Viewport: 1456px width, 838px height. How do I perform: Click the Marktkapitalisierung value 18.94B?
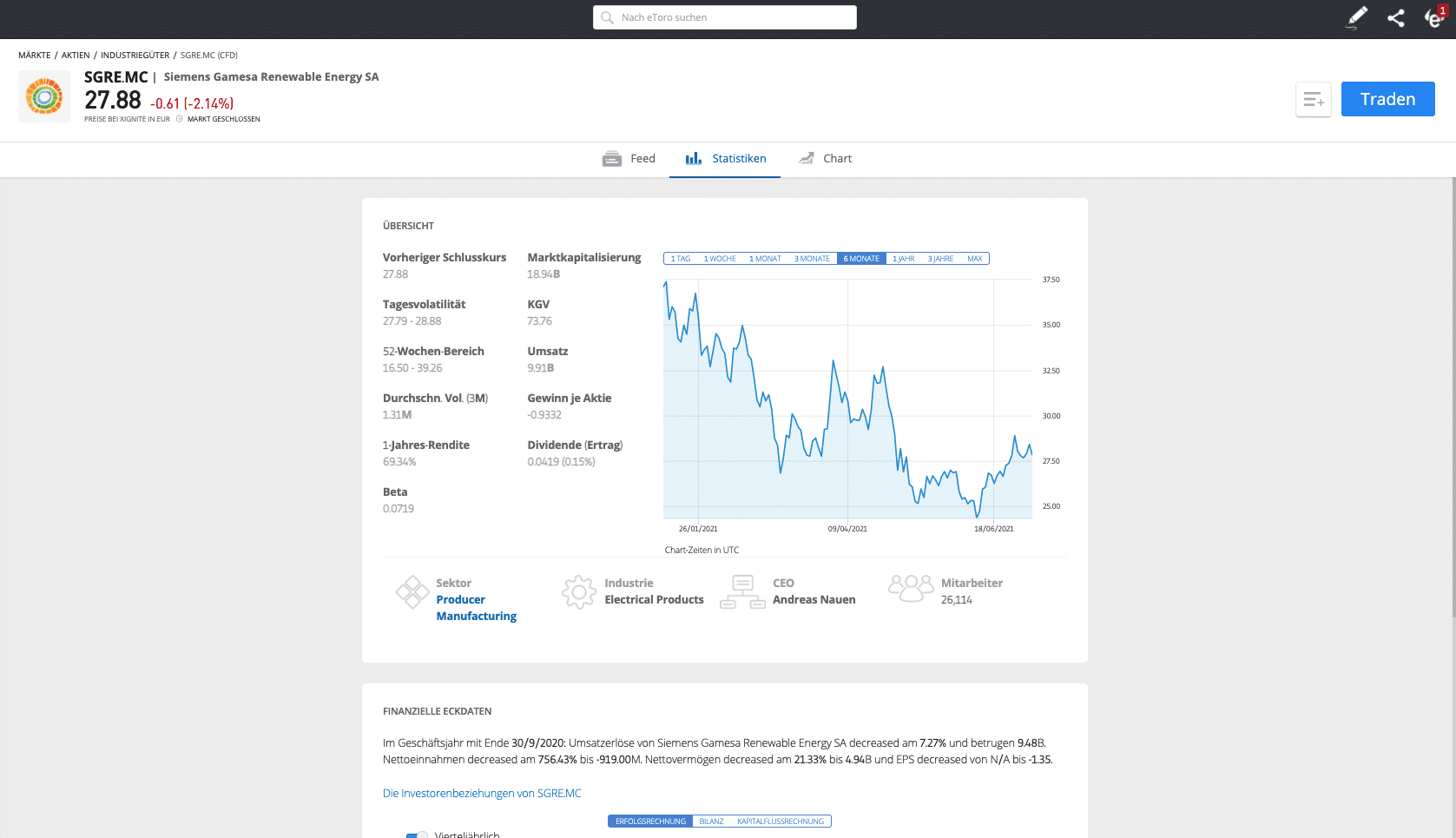[x=544, y=274]
